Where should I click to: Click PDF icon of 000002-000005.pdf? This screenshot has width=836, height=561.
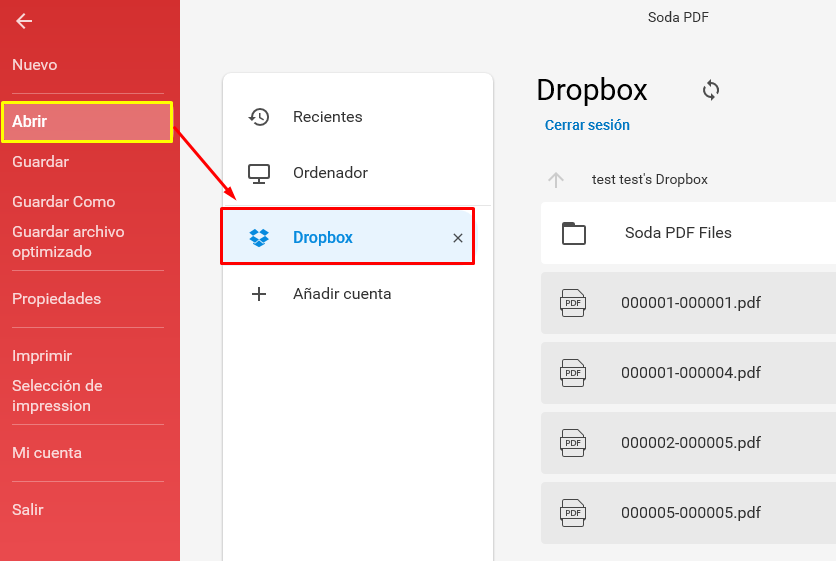tap(573, 443)
